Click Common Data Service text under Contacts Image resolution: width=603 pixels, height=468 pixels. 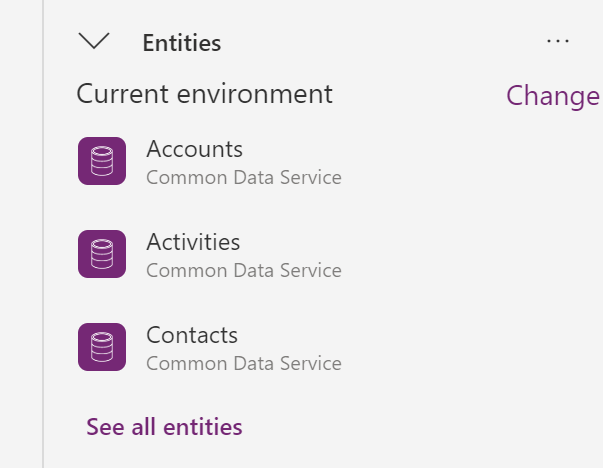(243, 364)
